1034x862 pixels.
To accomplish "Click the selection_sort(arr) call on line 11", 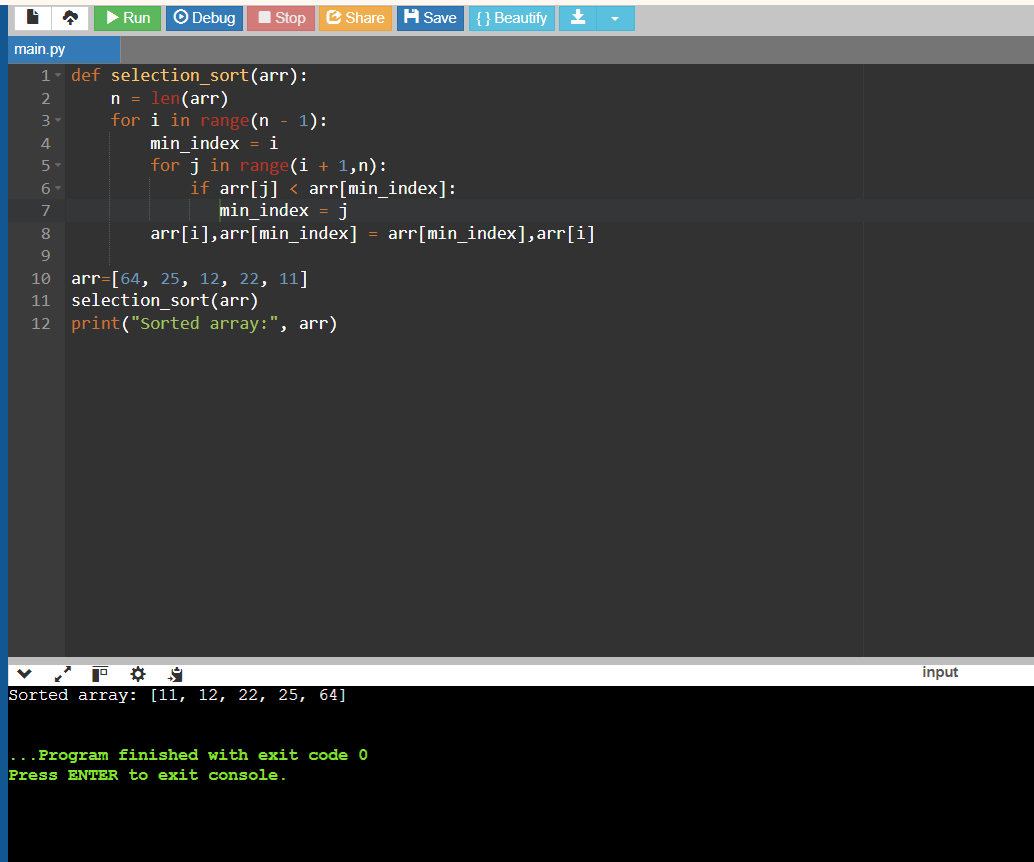I will point(164,301).
